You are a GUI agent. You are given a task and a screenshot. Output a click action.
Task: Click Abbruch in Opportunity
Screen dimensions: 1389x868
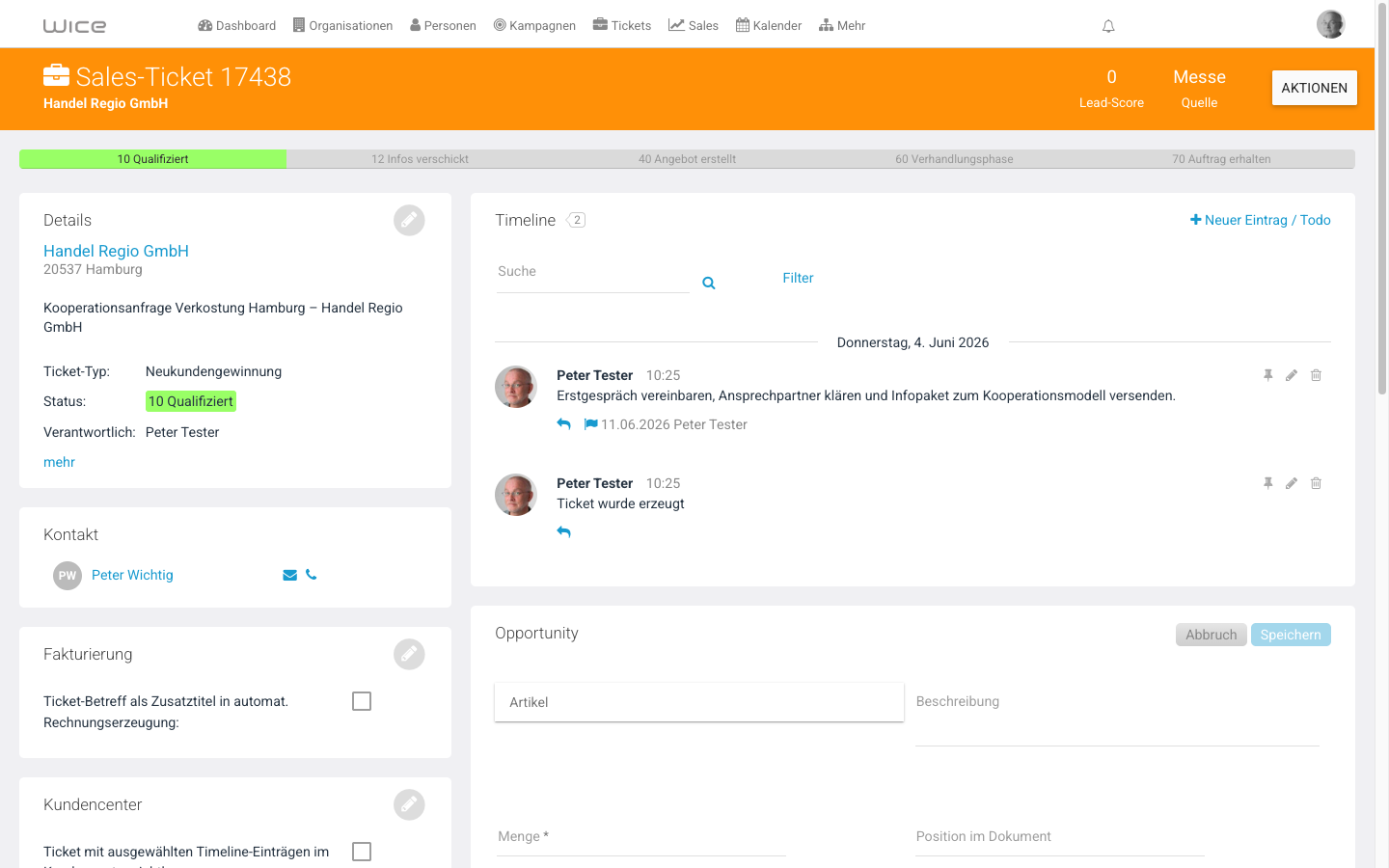click(x=1212, y=635)
